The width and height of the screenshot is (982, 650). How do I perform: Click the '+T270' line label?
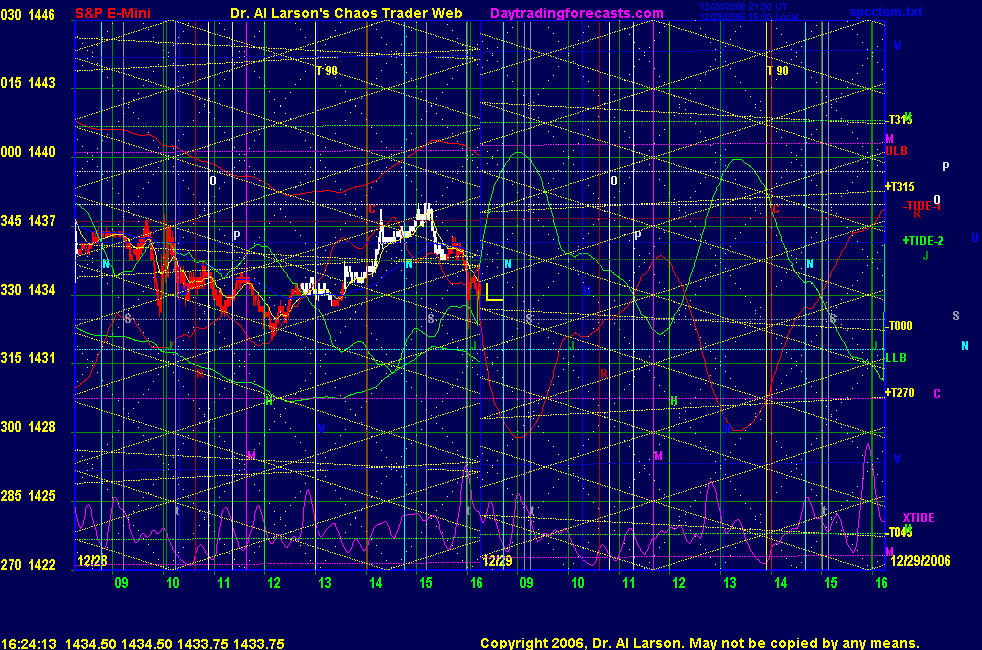[900, 393]
